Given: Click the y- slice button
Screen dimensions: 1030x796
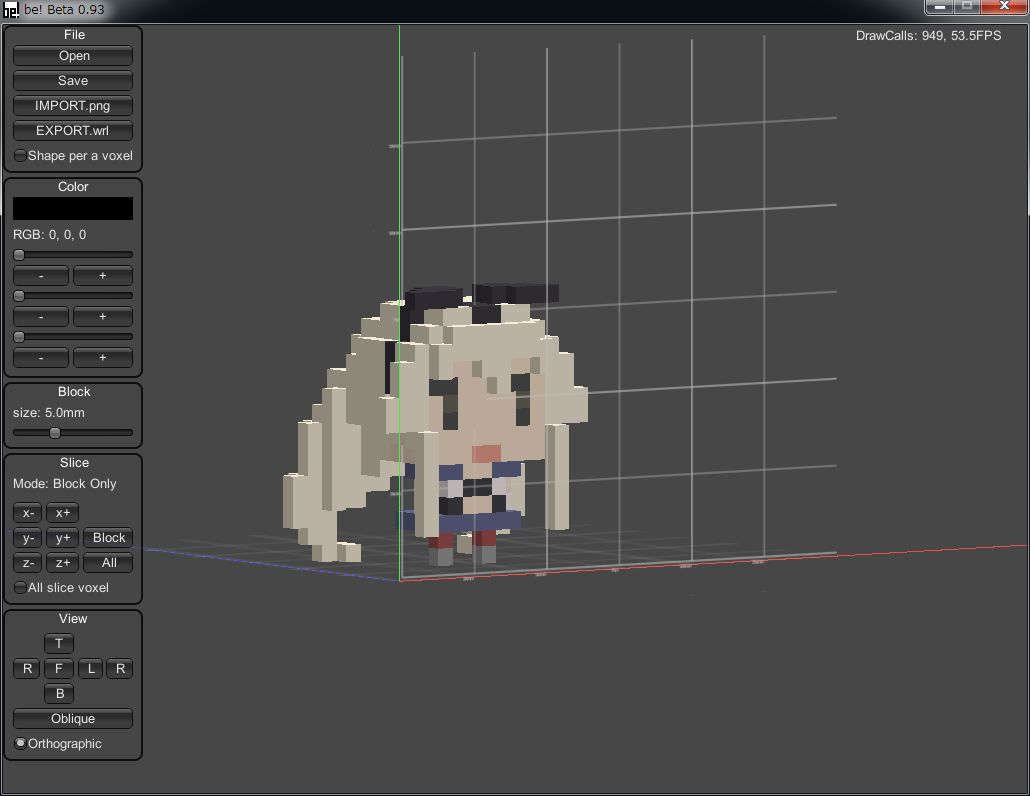Looking at the screenshot, I should coord(28,538).
